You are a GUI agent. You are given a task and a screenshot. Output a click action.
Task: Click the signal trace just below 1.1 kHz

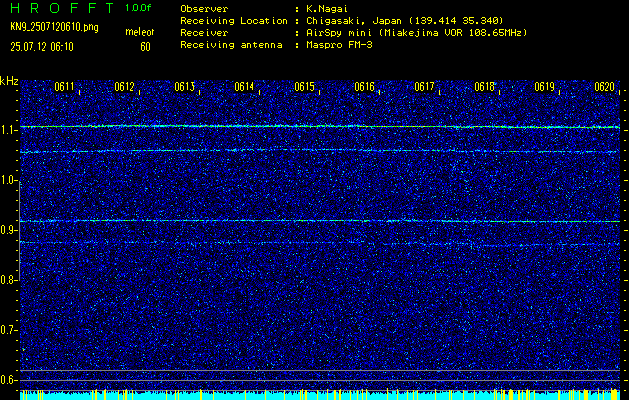(320, 151)
